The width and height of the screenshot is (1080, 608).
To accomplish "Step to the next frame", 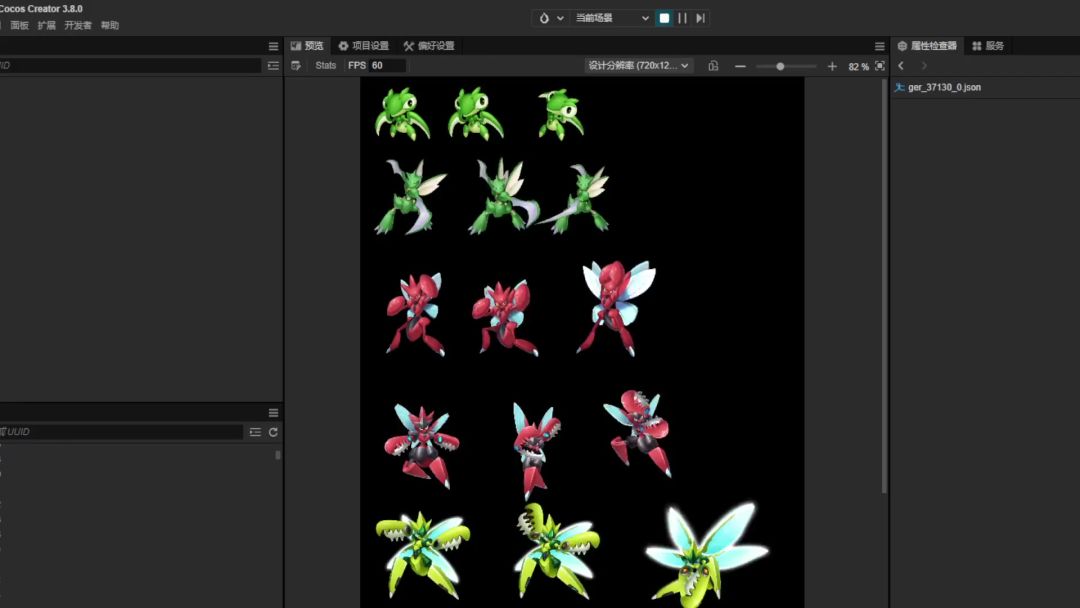I will pyautogui.click(x=700, y=18).
